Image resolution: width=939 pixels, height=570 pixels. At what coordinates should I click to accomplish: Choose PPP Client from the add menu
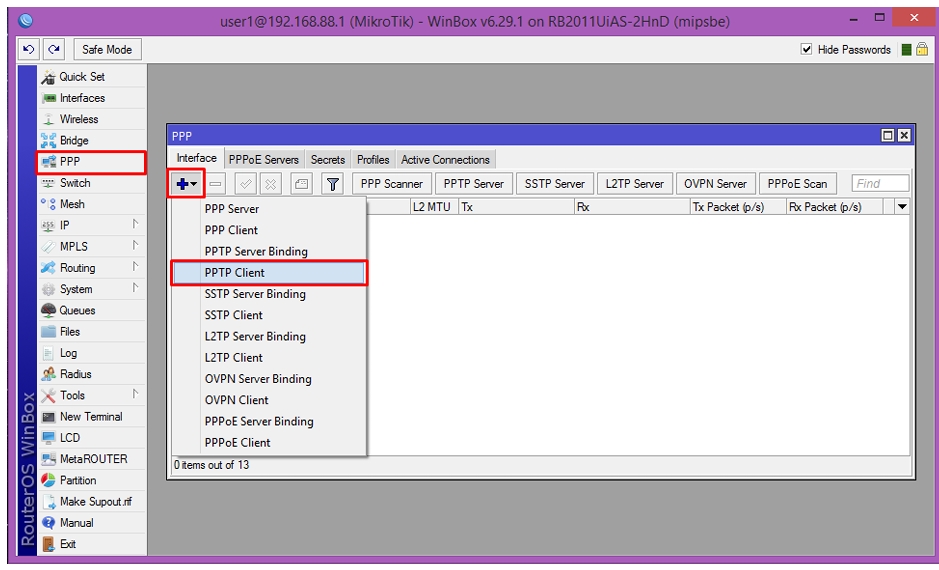pyautogui.click(x=269, y=231)
